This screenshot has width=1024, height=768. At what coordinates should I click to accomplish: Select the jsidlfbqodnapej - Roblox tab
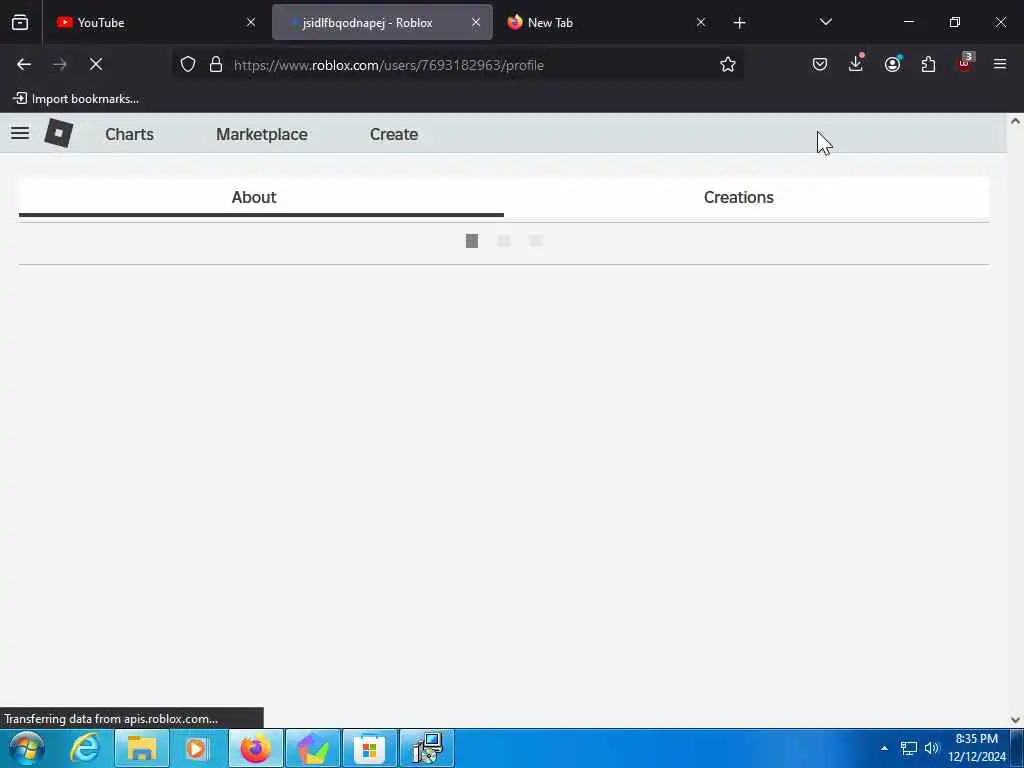pyautogui.click(x=382, y=22)
